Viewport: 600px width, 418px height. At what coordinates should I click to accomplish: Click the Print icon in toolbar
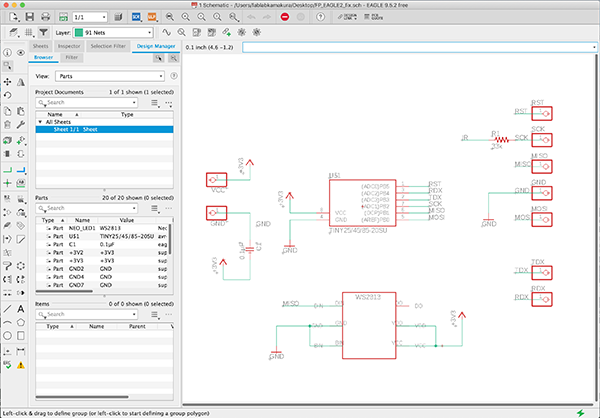coord(46,17)
